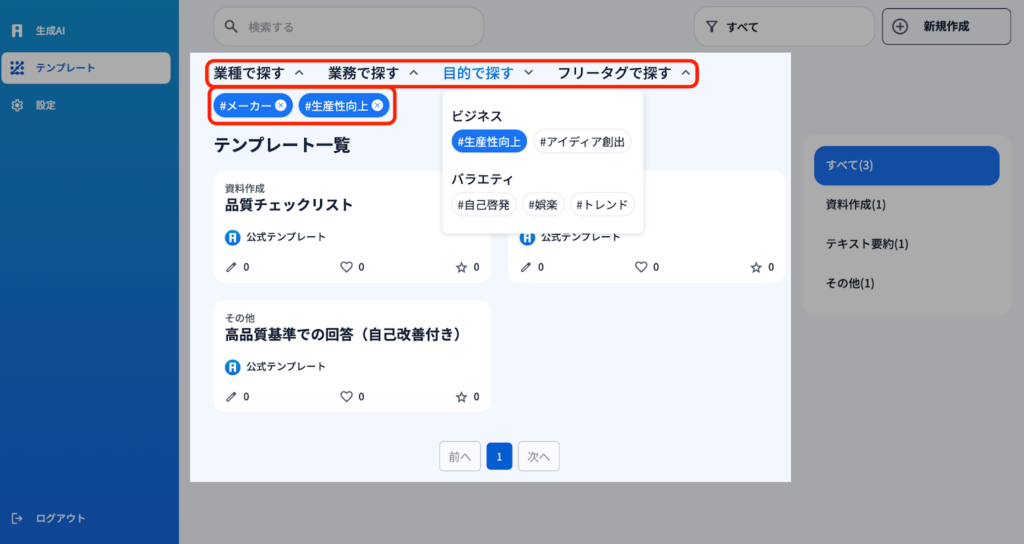This screenshot has width=1024, height=544.
Task: Deselect #生産性向上 in the dropdown panel
Action: pos(489,142)
